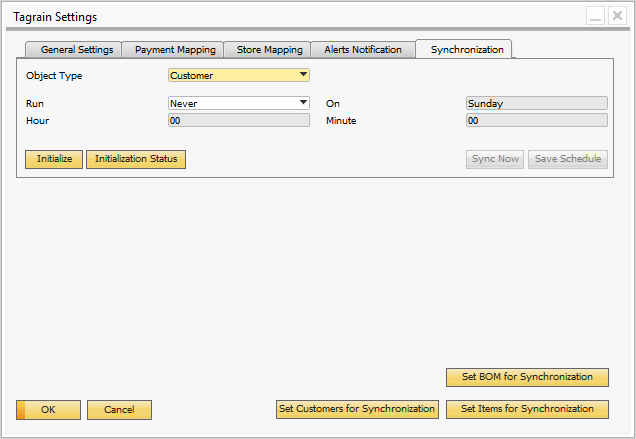This screenshot has height=439, width=636.
Task: Click the Save Schedule button
Action: 568,159
